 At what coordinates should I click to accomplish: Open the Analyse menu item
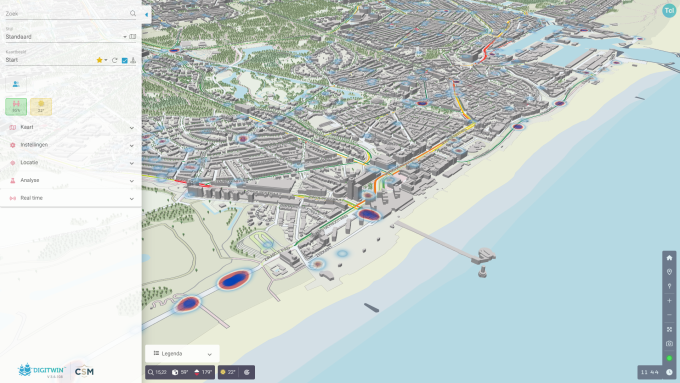pyautogui.click(x=71, y=180)
